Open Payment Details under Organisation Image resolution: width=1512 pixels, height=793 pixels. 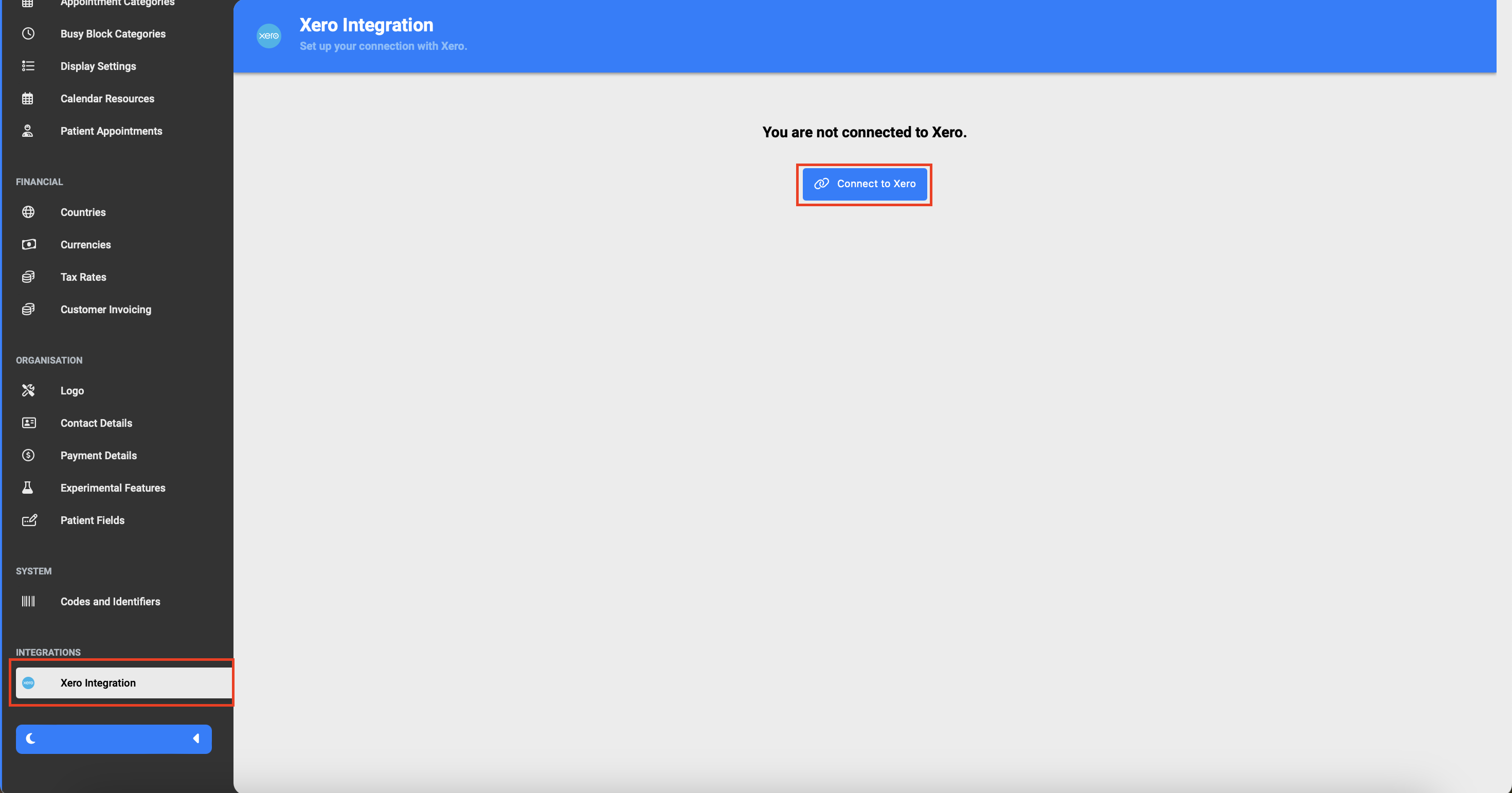(98, 456)
